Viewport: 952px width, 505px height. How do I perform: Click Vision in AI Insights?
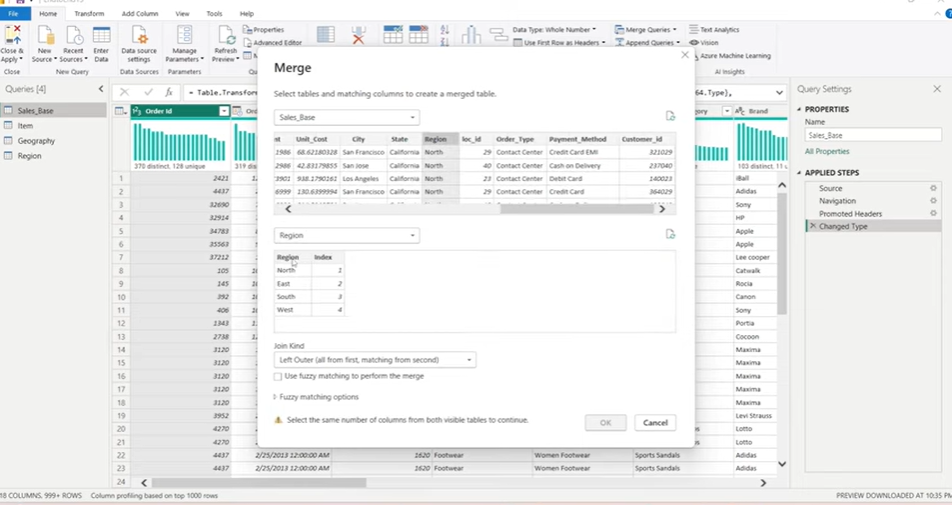tap(704, 42)
